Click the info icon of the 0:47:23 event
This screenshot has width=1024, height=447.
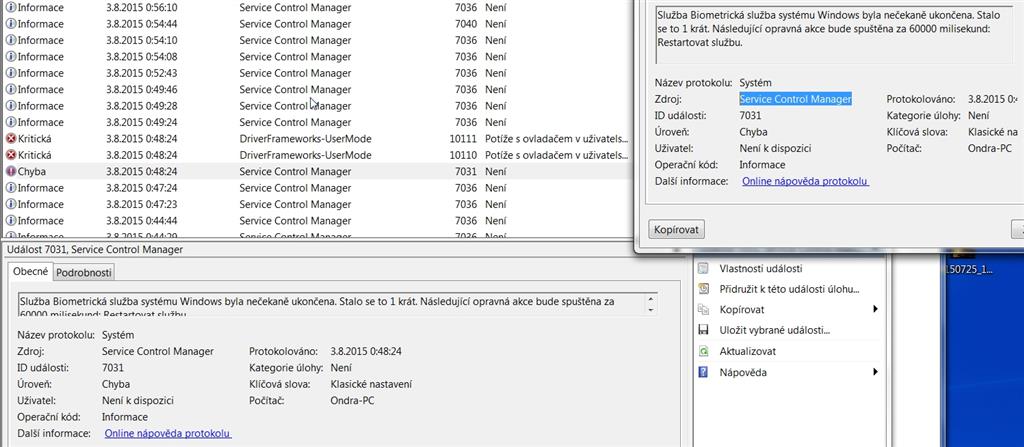point(10,204)
